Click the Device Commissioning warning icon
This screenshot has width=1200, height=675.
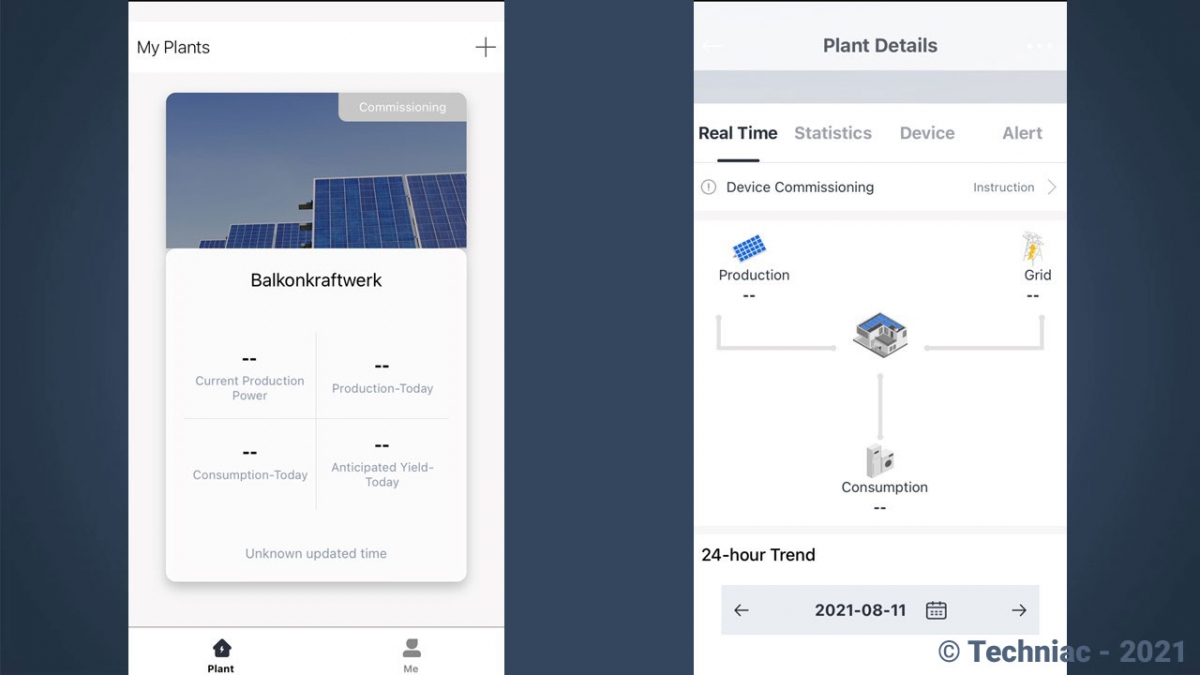(710, 187)
